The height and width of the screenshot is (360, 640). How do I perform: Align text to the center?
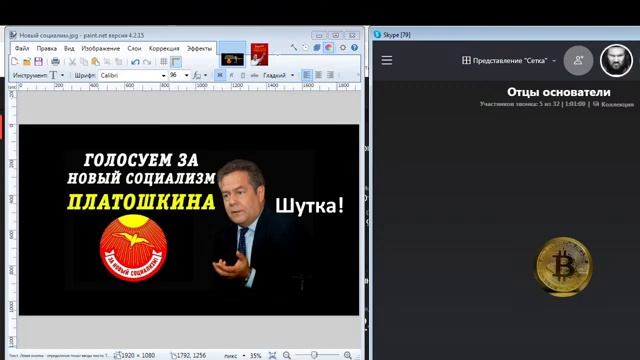coord(318,75)
